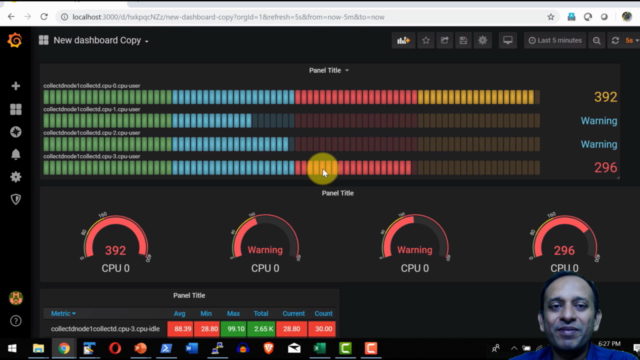Click the collectdnode1collectd.cpu-2.cpu-user label
Screen dimensions: 640x360
click(91, 133)
